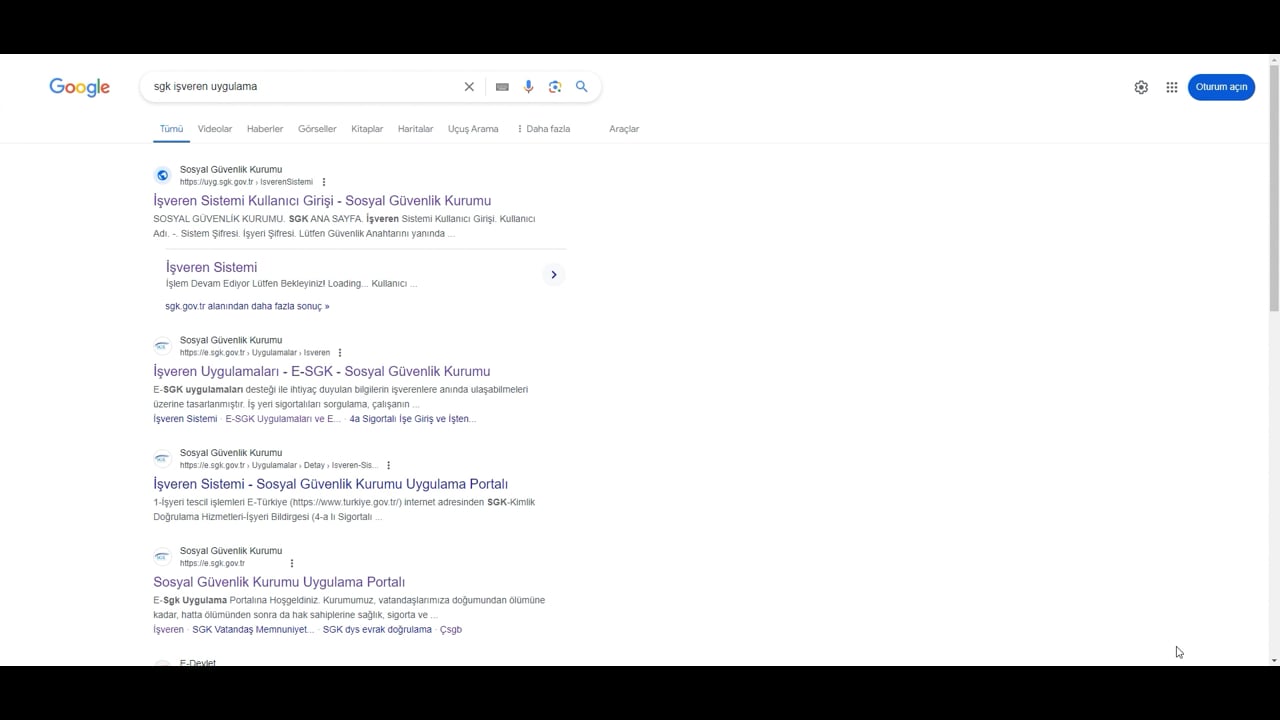
Task: Click the https://e.sgk.gov.tr › Uygulamalar › Isveren URL
Action: pyautogui.click(x=255, y=353)
